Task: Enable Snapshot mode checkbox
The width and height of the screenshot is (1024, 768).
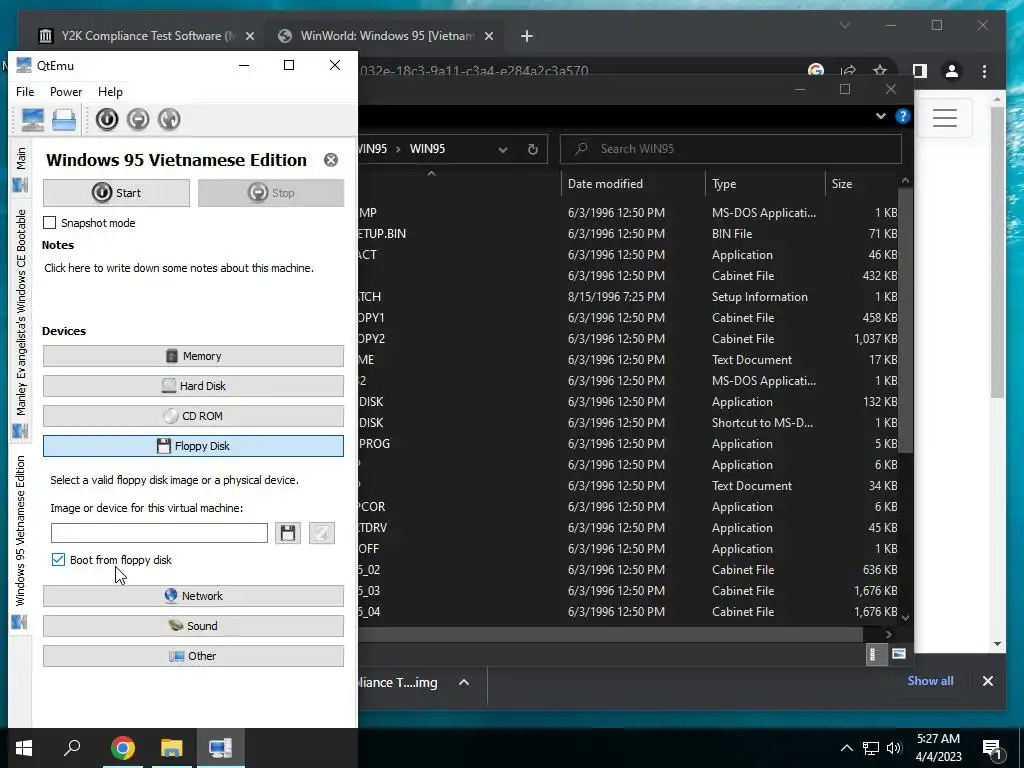Action: pos(50,223)
